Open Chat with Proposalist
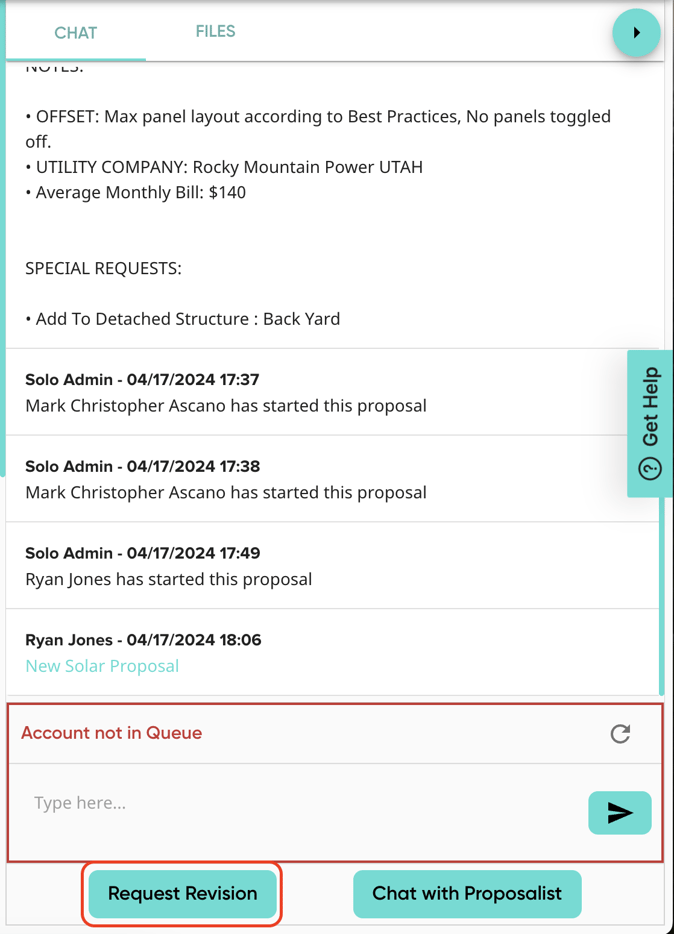Screen dimensions: 674x934 [x=467, y=893]
